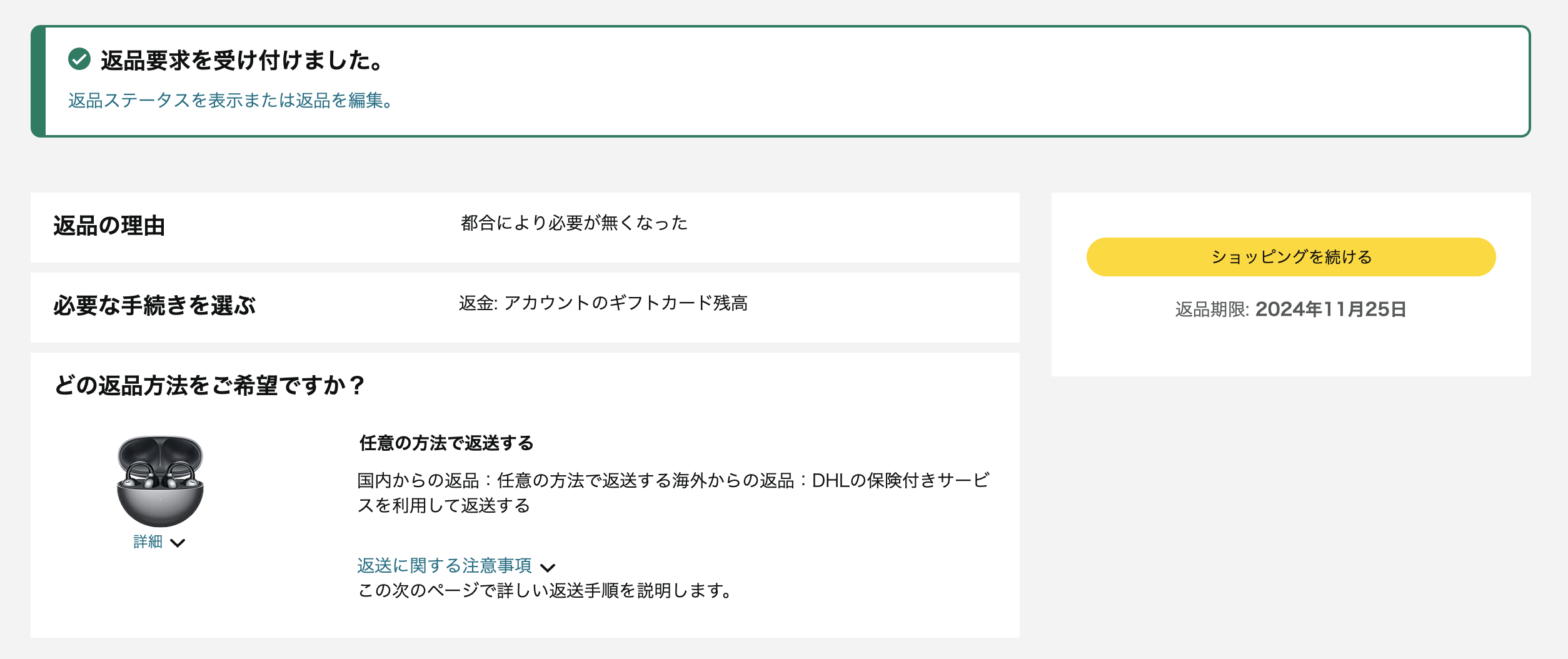Click the return reason text 都合により必要が無くなった
This screenshot has height=659, width=1568.
pos(574,223)
